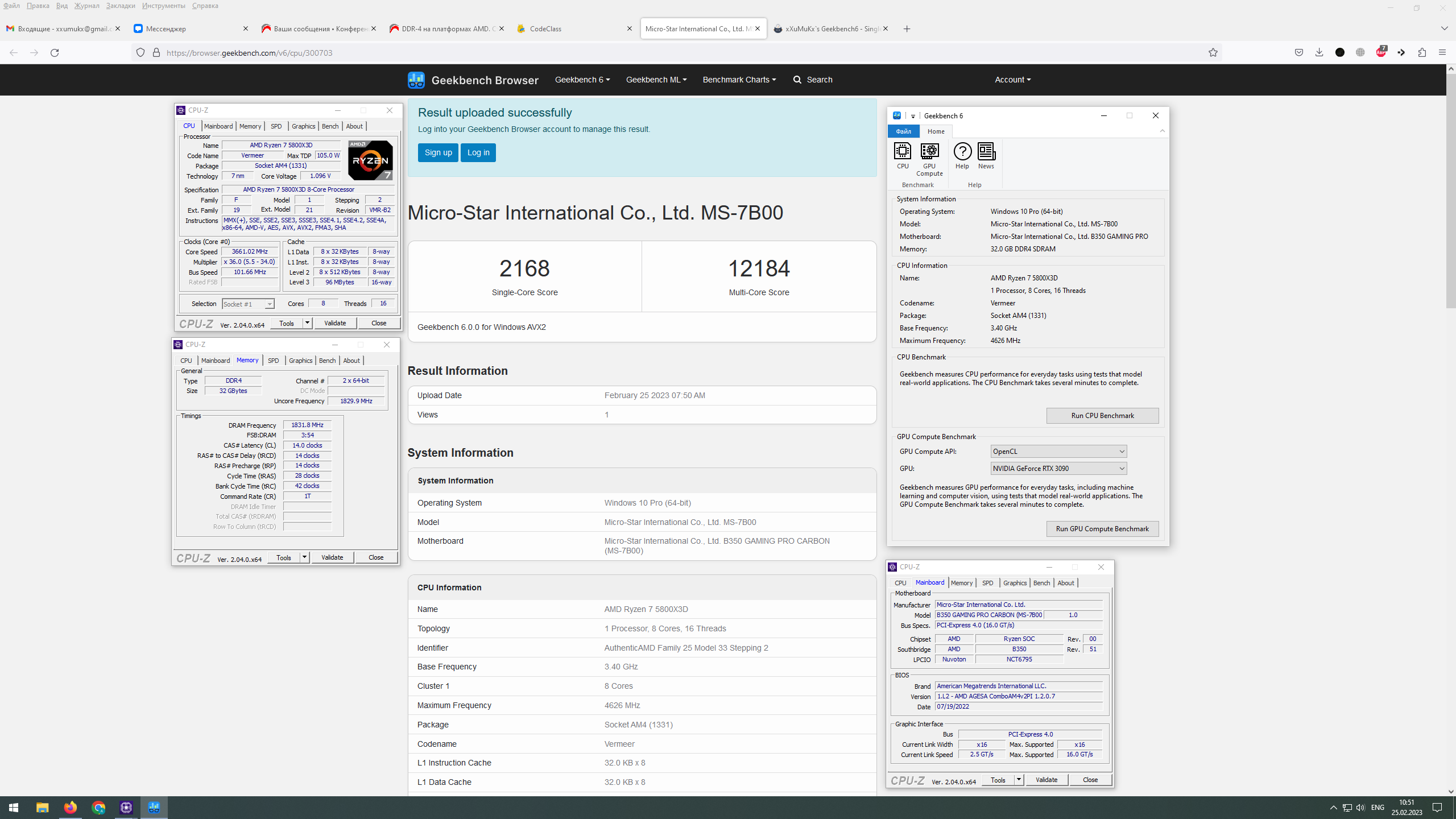Click the Save to Pocket icon
The width and height of the screenshot is (1456, 819).
[1299, 52]
